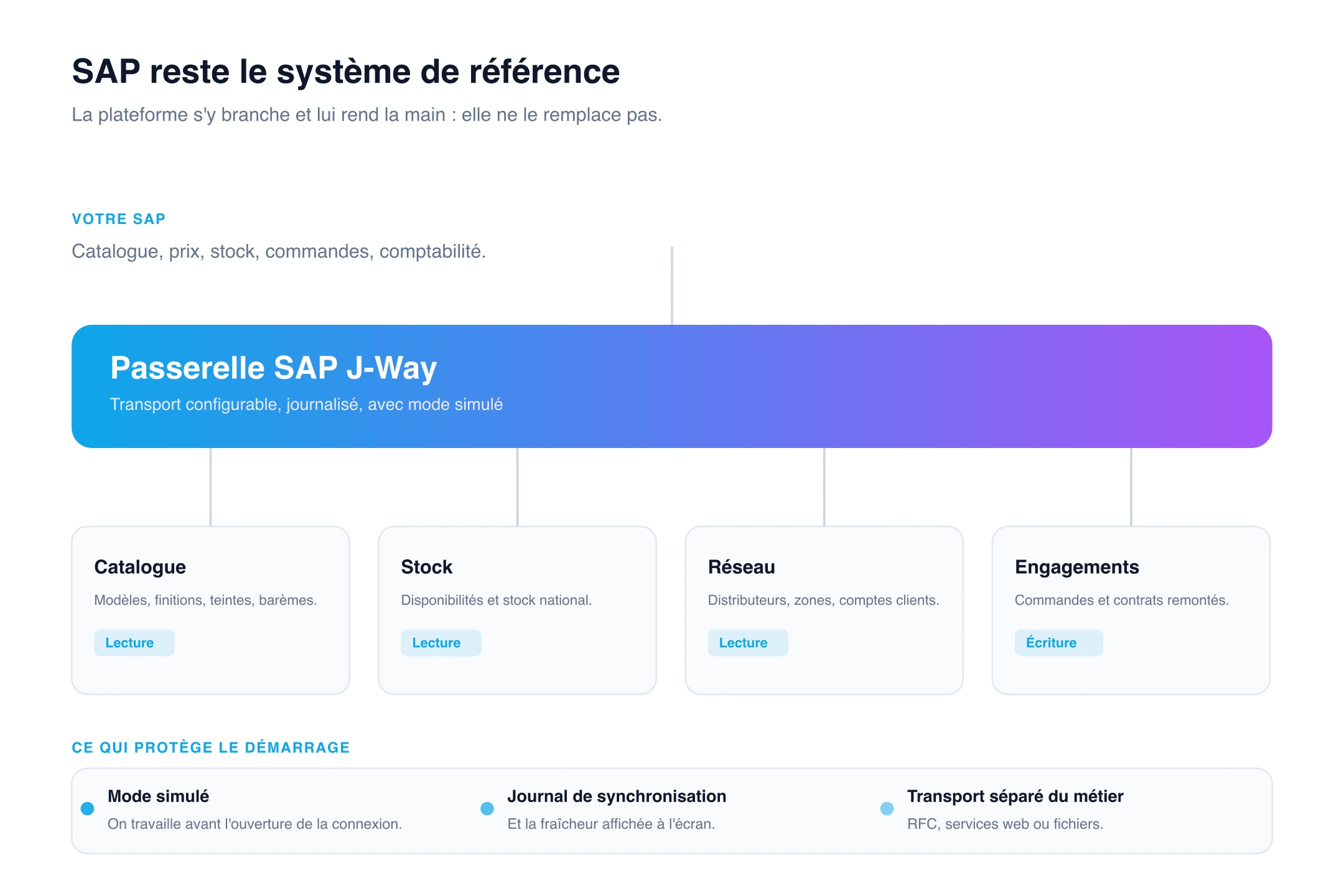Open the Catalogue card title
This screenshot has height=896, width=1344.
tap(140, 567)
